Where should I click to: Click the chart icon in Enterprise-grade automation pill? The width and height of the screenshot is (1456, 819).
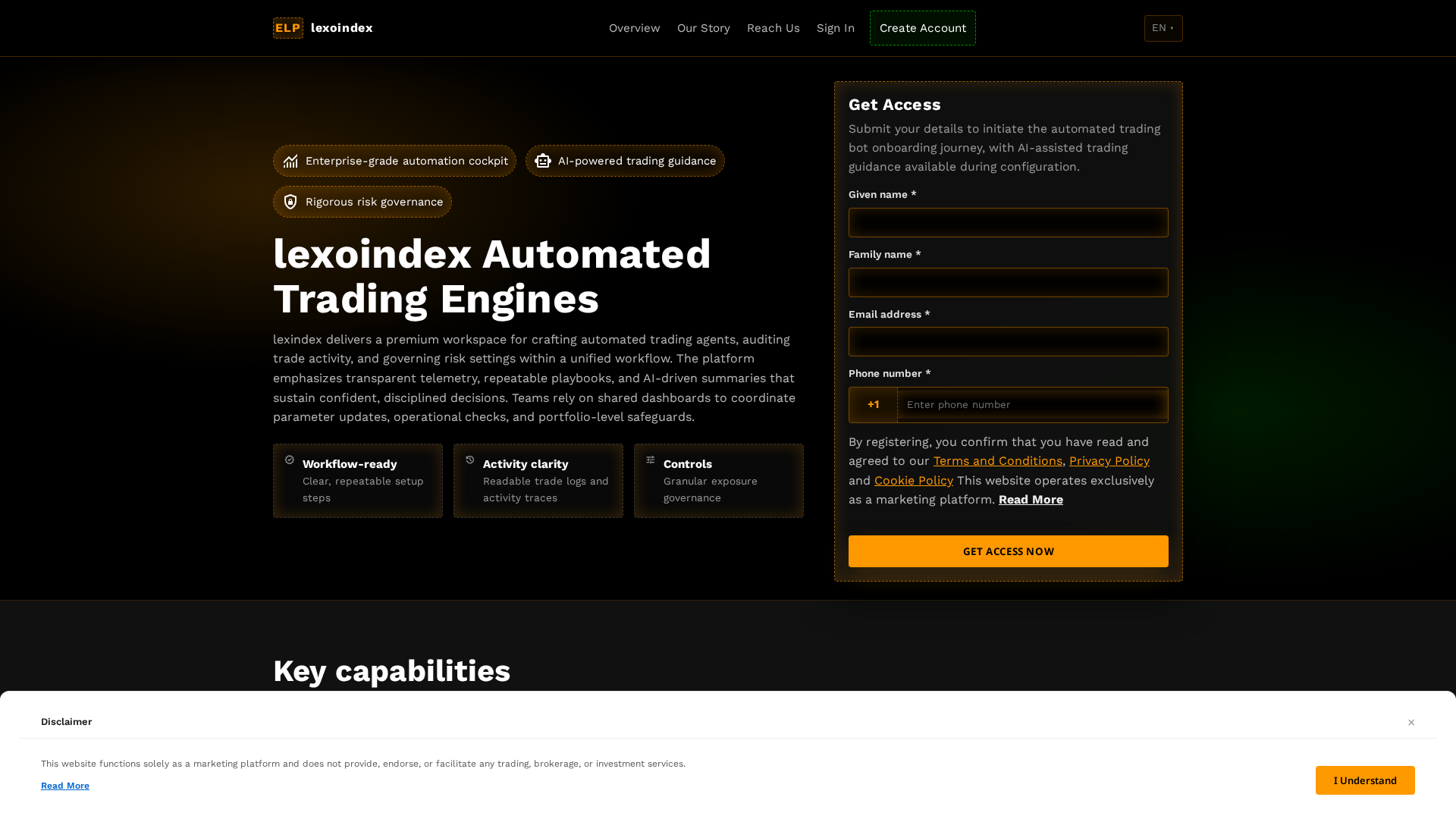coord(290,161)
